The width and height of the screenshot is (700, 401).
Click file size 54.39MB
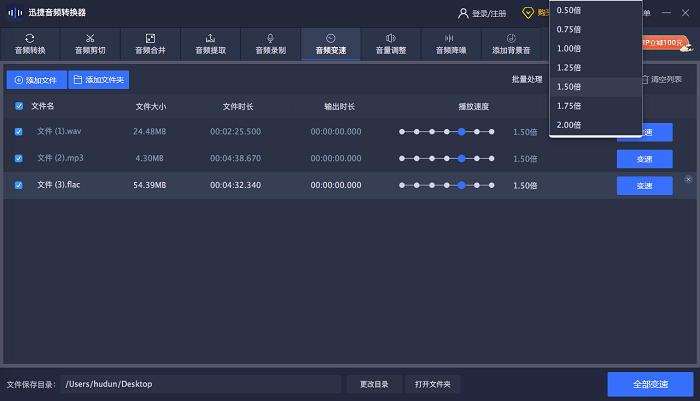(x=150, y=185)
